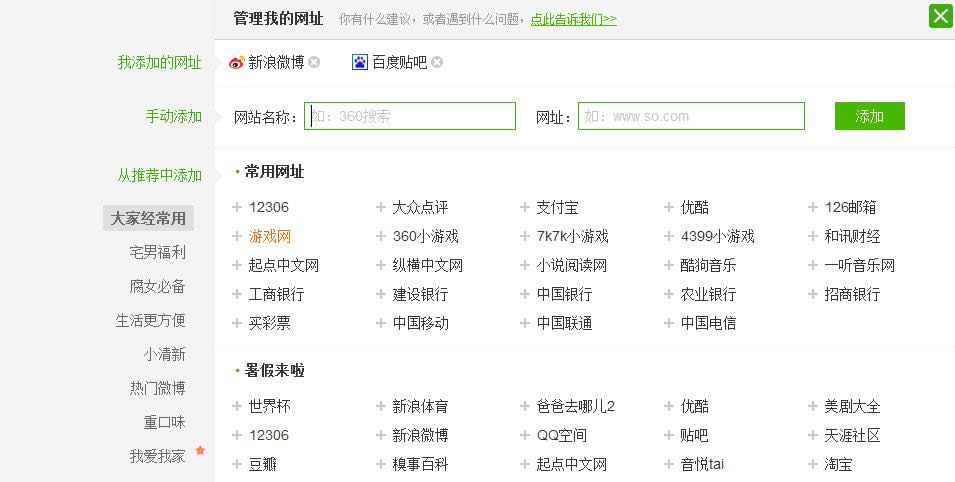Image resolution: width=955 pixels, height=482 pixels.
Task: Click the 中国银行 site name
Action: [x=565, y=294]
